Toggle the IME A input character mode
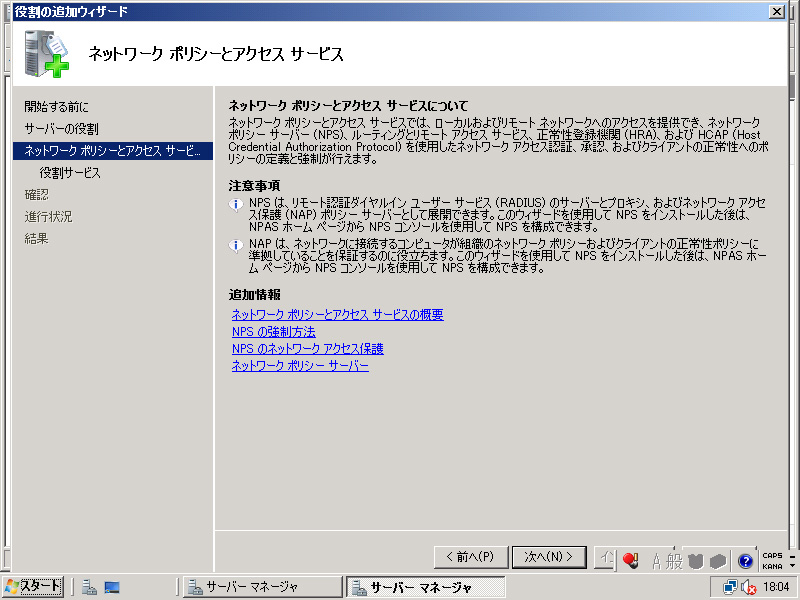Screen dimensions: 800x600 [x=657, y=561]
